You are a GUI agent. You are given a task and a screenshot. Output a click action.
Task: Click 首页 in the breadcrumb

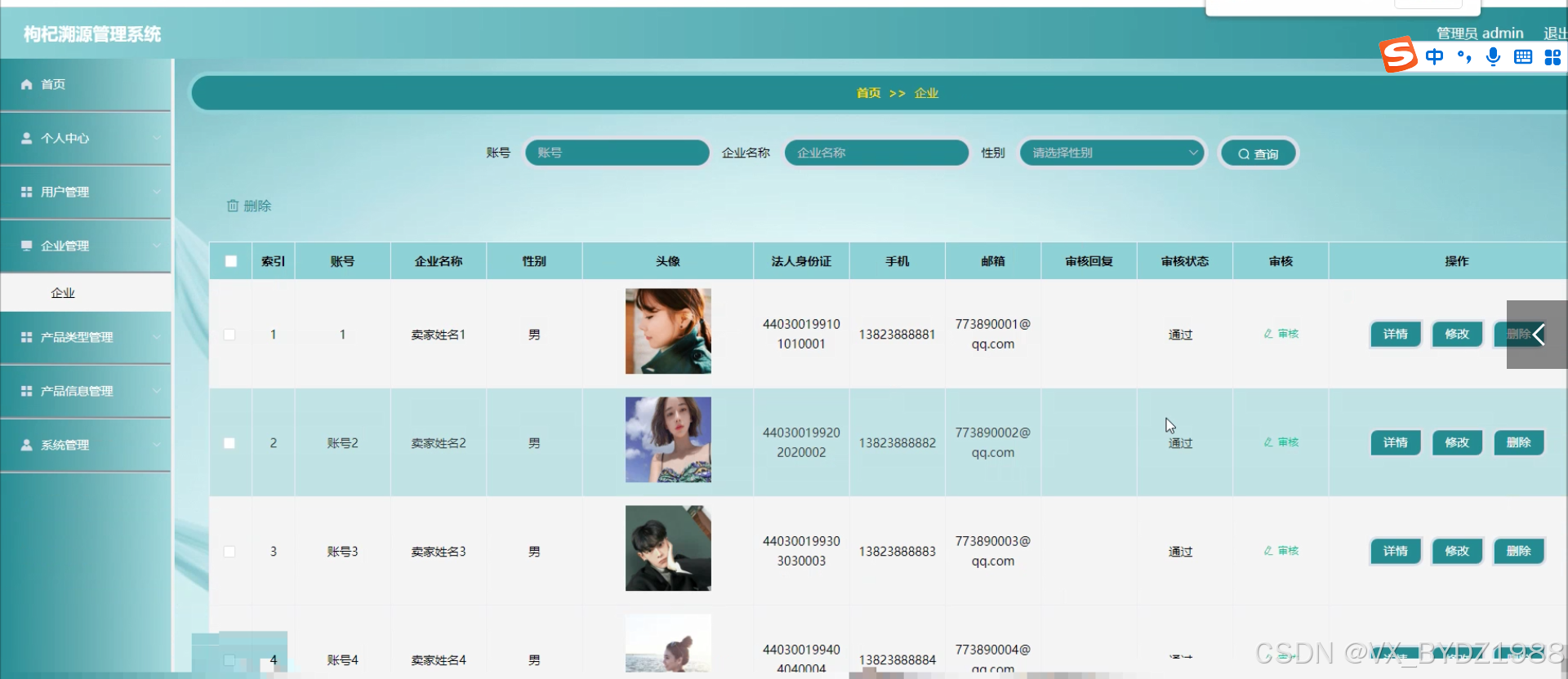point(868,93)
